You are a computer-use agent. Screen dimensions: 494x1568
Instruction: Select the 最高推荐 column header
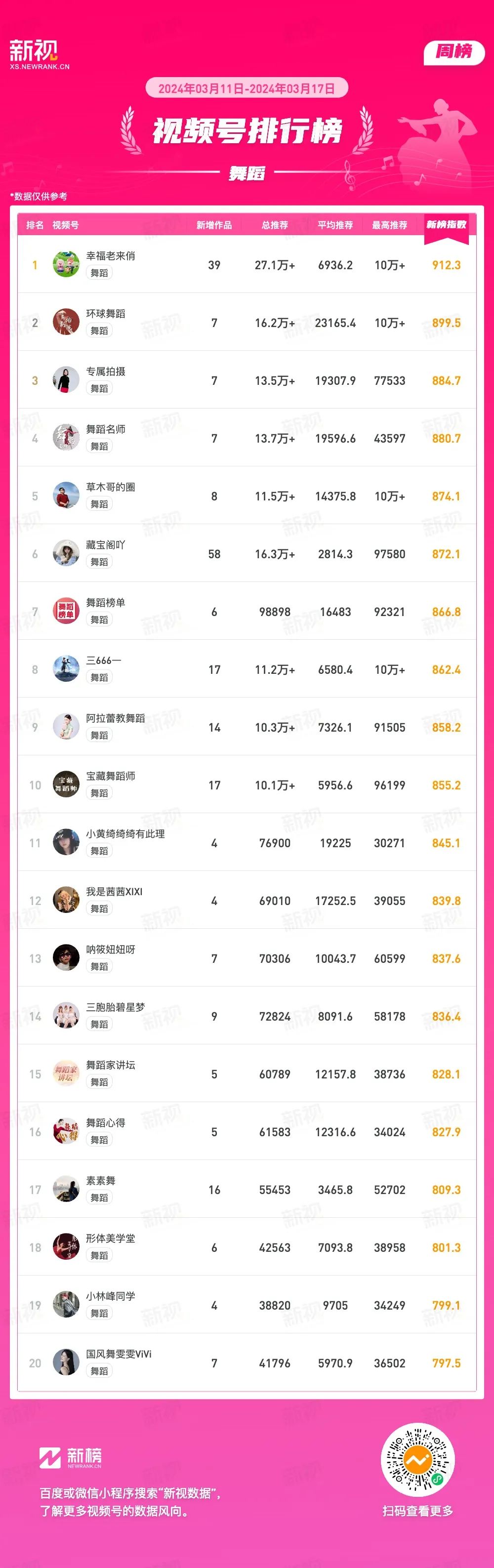[389, 225]
